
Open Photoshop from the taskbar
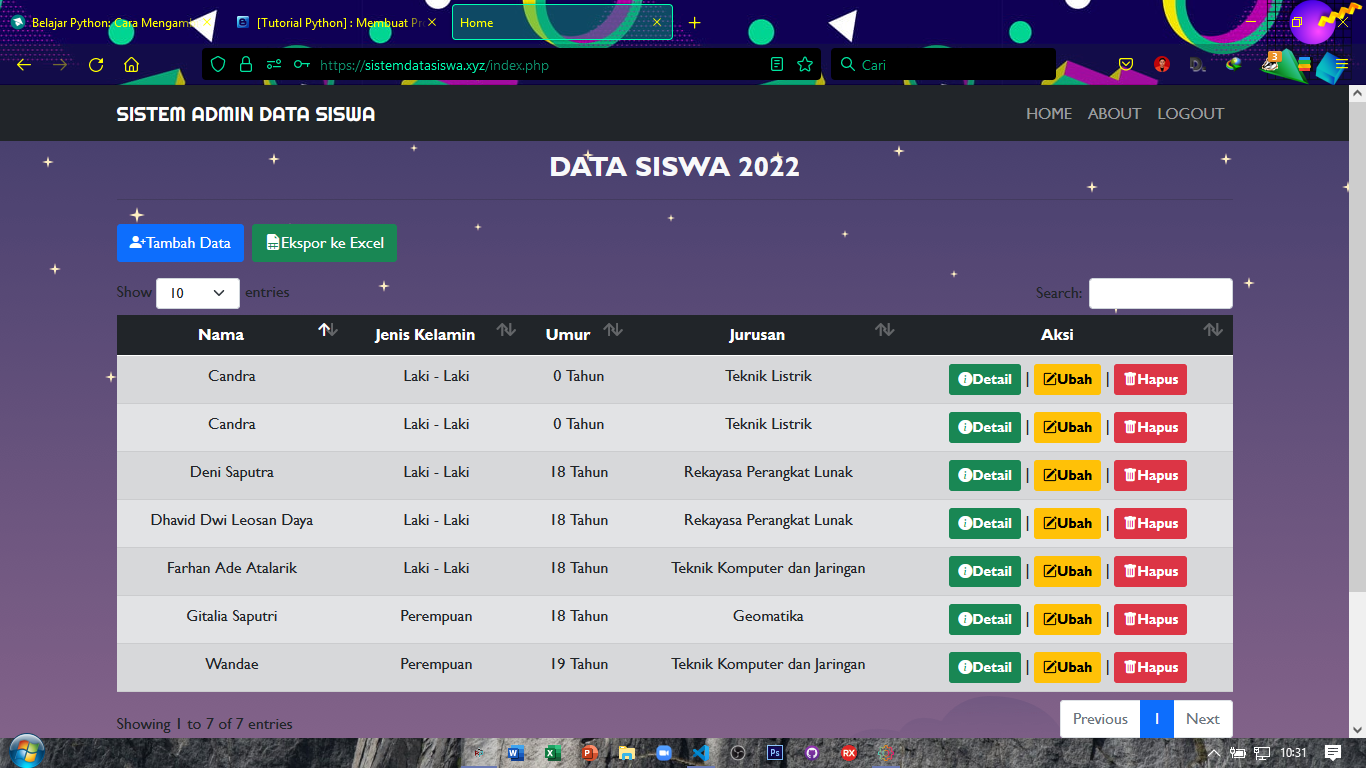click(x=774, y=752)
